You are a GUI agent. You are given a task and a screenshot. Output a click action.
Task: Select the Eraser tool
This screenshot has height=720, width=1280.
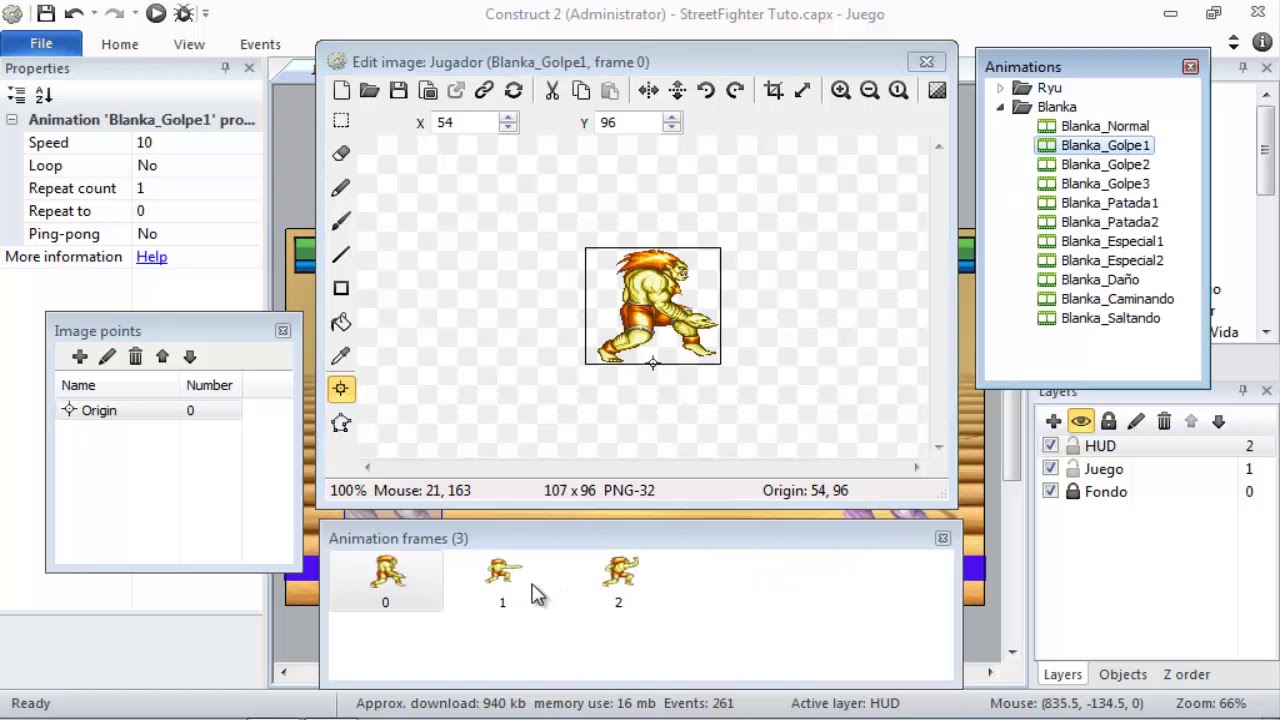point(341,154)
